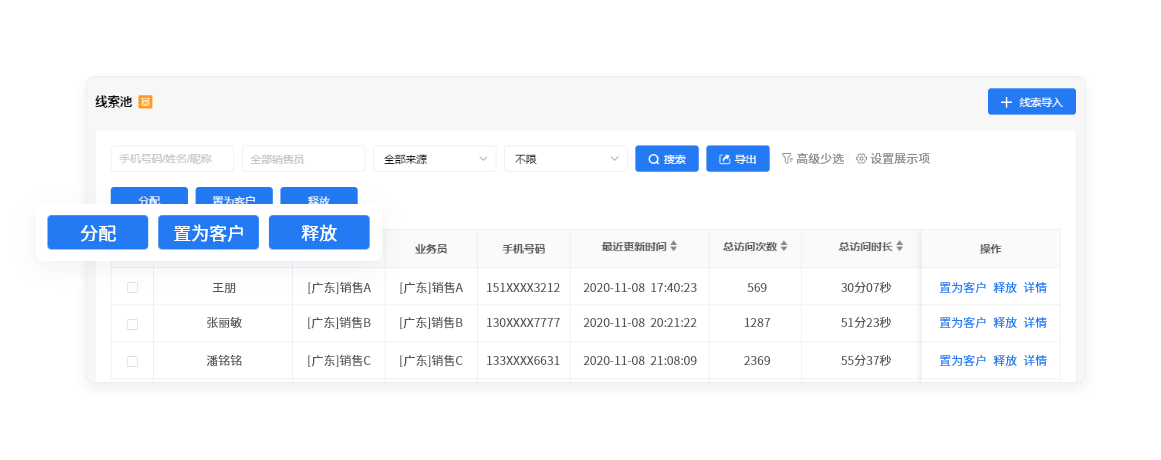Click the 搜索 button label
Viewport: 1161px width, 460px height.
click(x=675, y=159)
